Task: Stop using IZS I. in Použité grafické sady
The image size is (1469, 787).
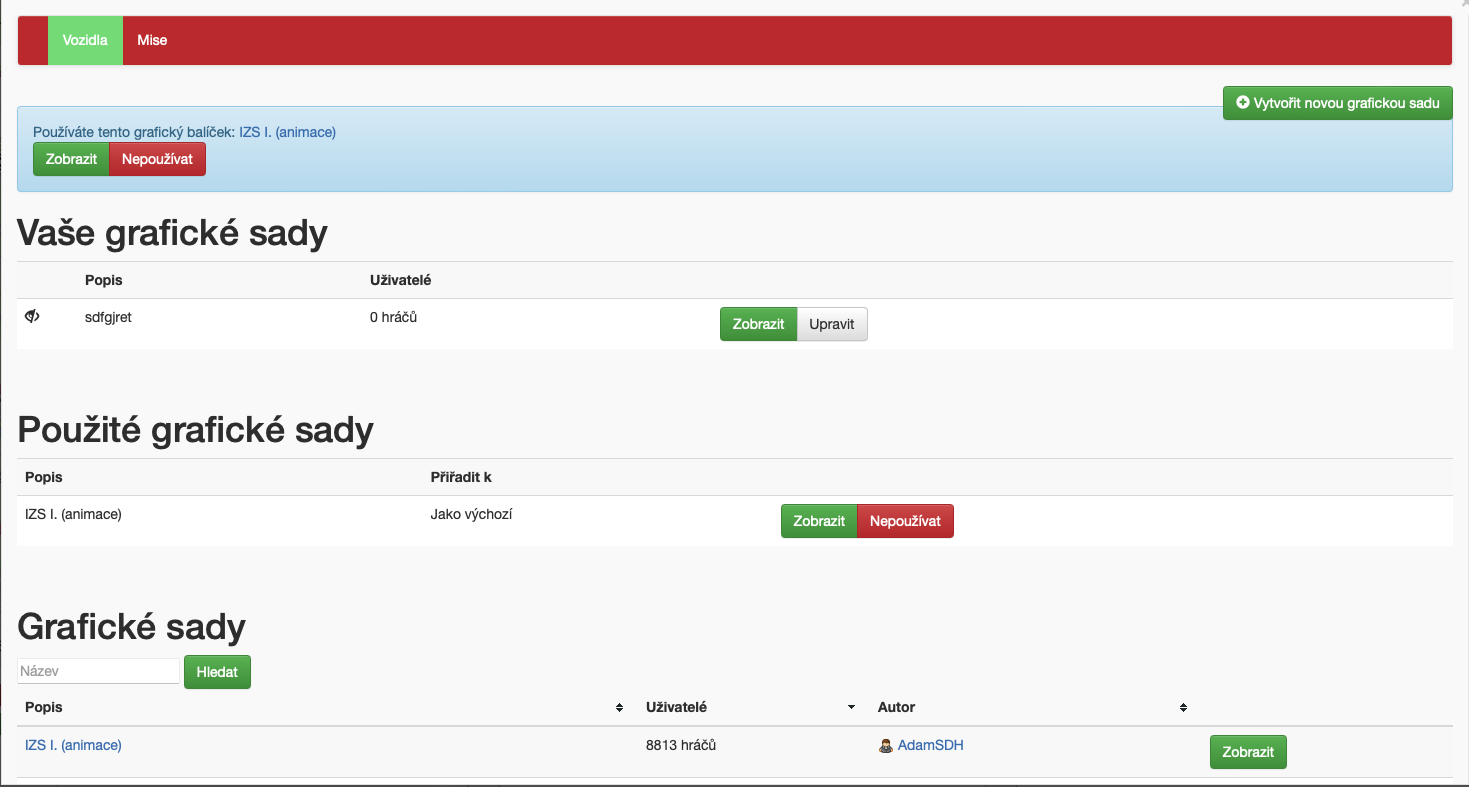Action: pyautogui.click(x=905, y=521)
